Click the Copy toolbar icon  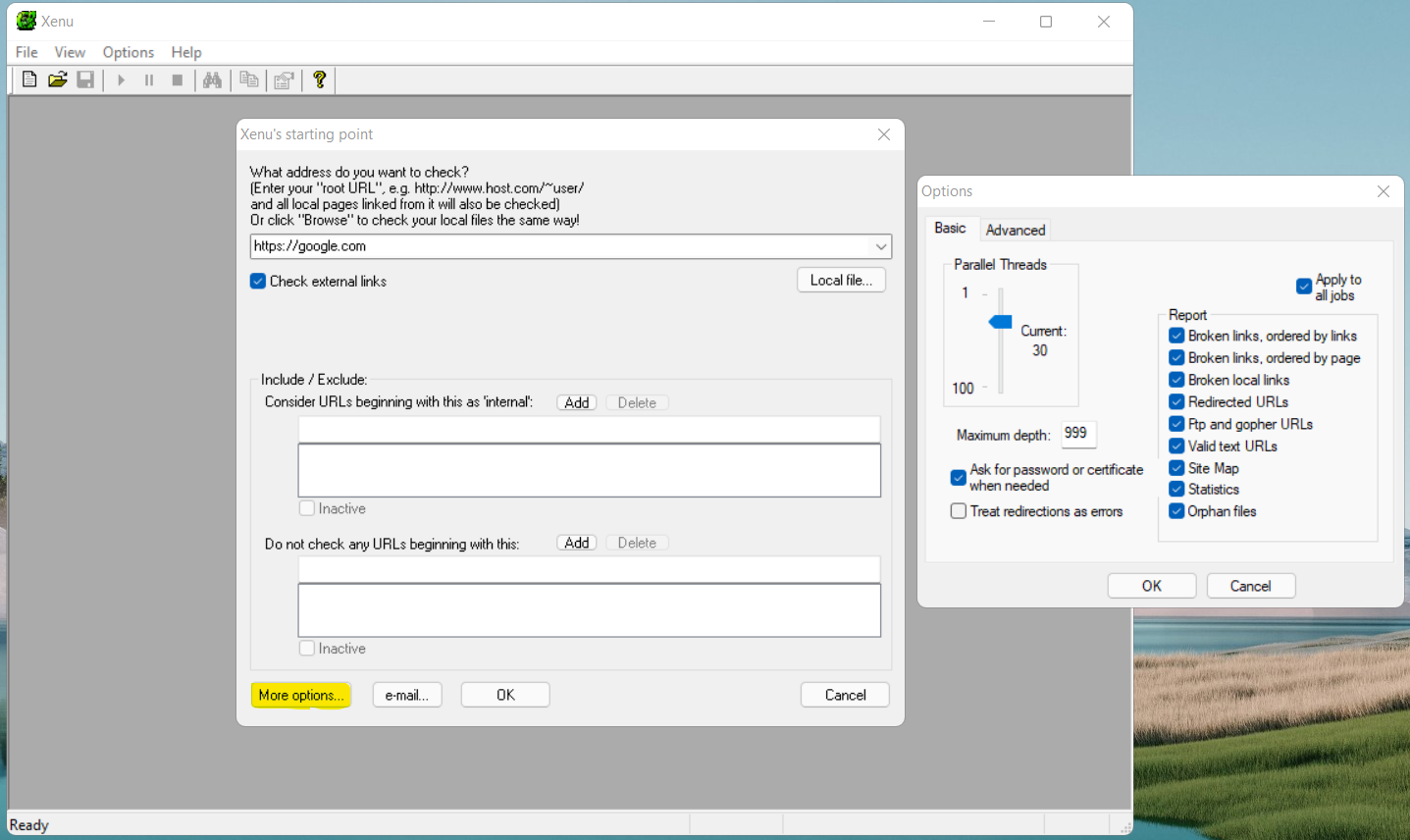click(x=249, y=79)
